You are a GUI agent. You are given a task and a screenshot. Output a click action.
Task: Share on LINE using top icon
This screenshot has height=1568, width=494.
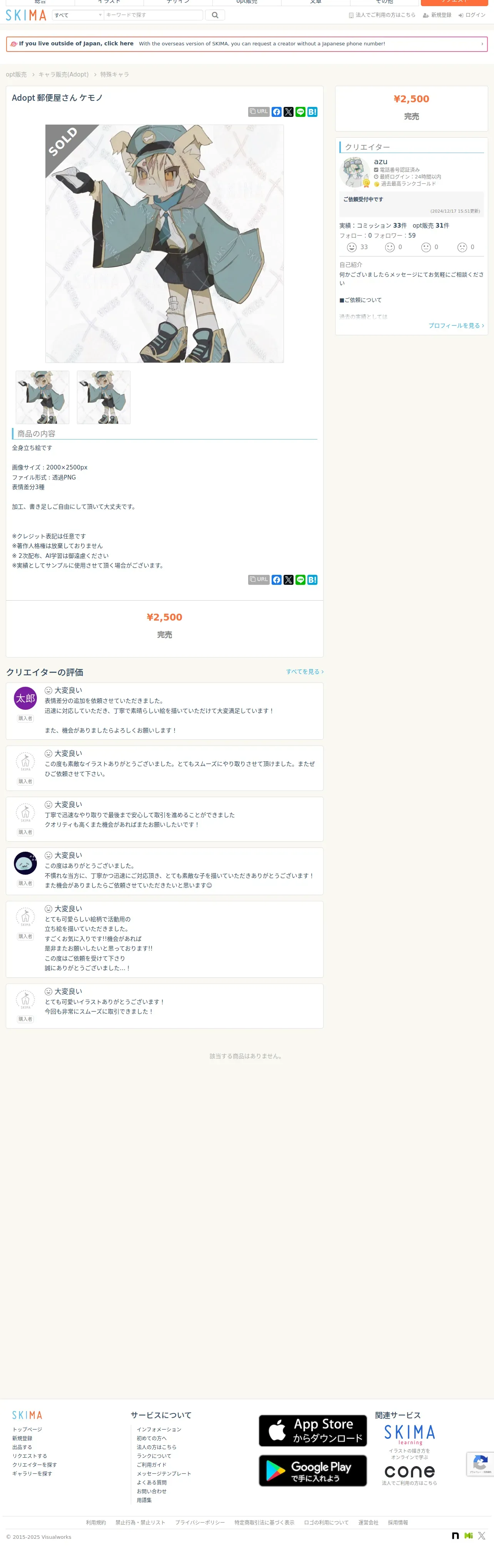(x=300, y=112)
